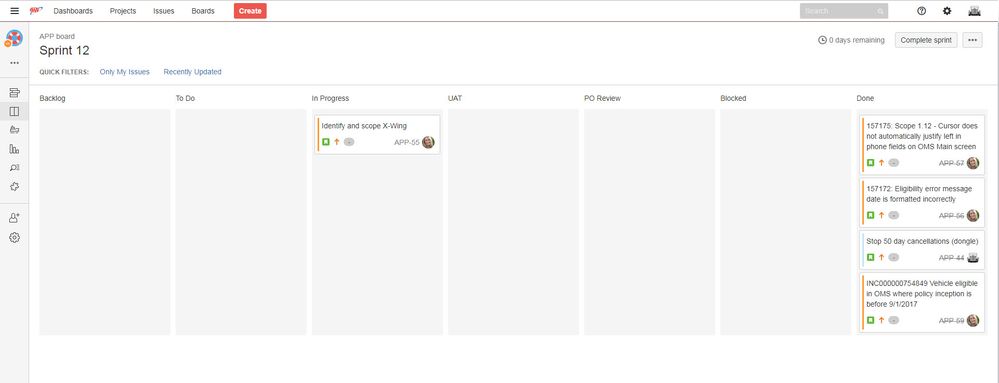Screen dimensions: 999x383
Task: Open the help question mark menu
Action: [x=921, y=11]
